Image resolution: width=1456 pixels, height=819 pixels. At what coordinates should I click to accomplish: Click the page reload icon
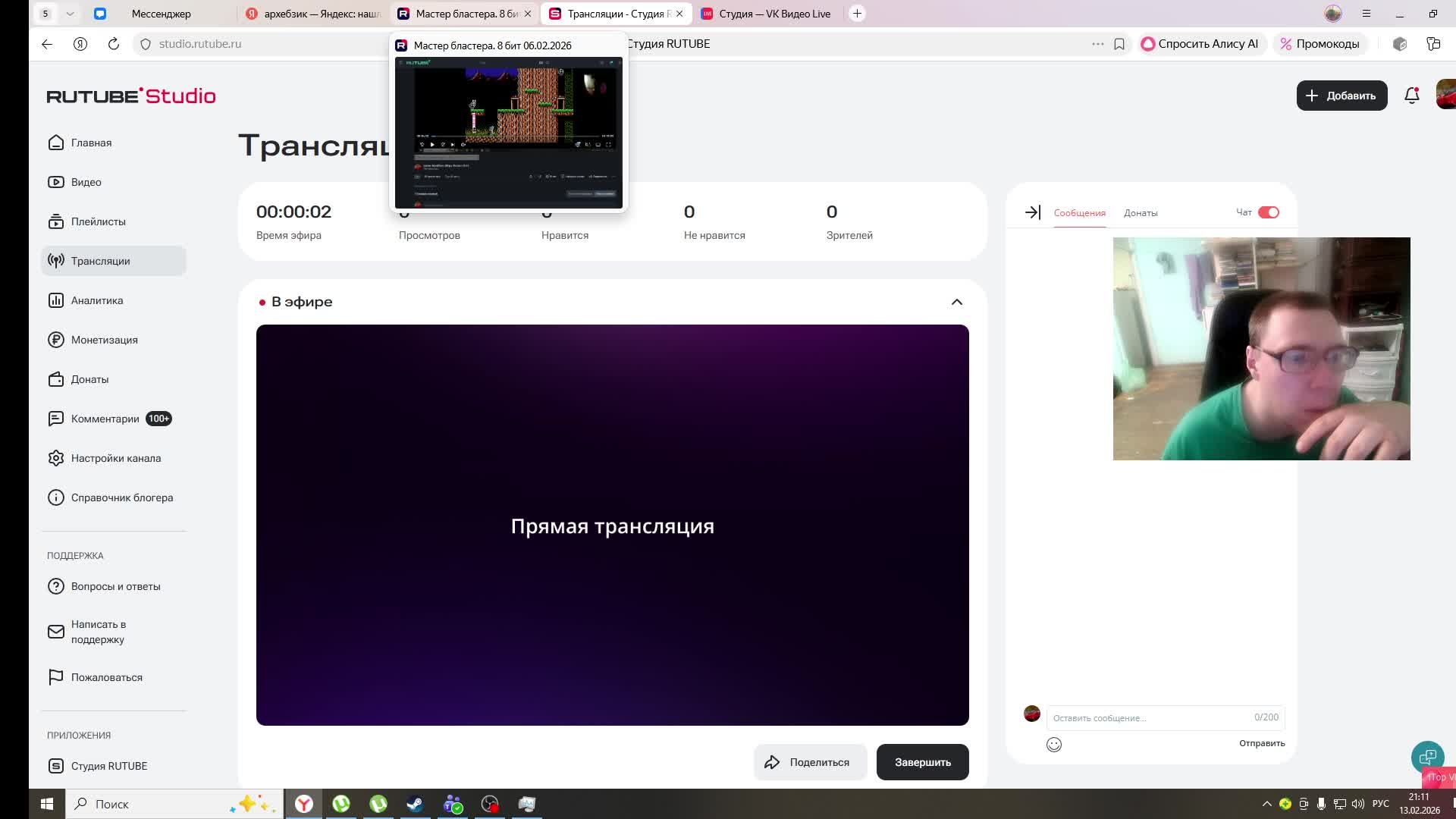[x=114, y=44]
